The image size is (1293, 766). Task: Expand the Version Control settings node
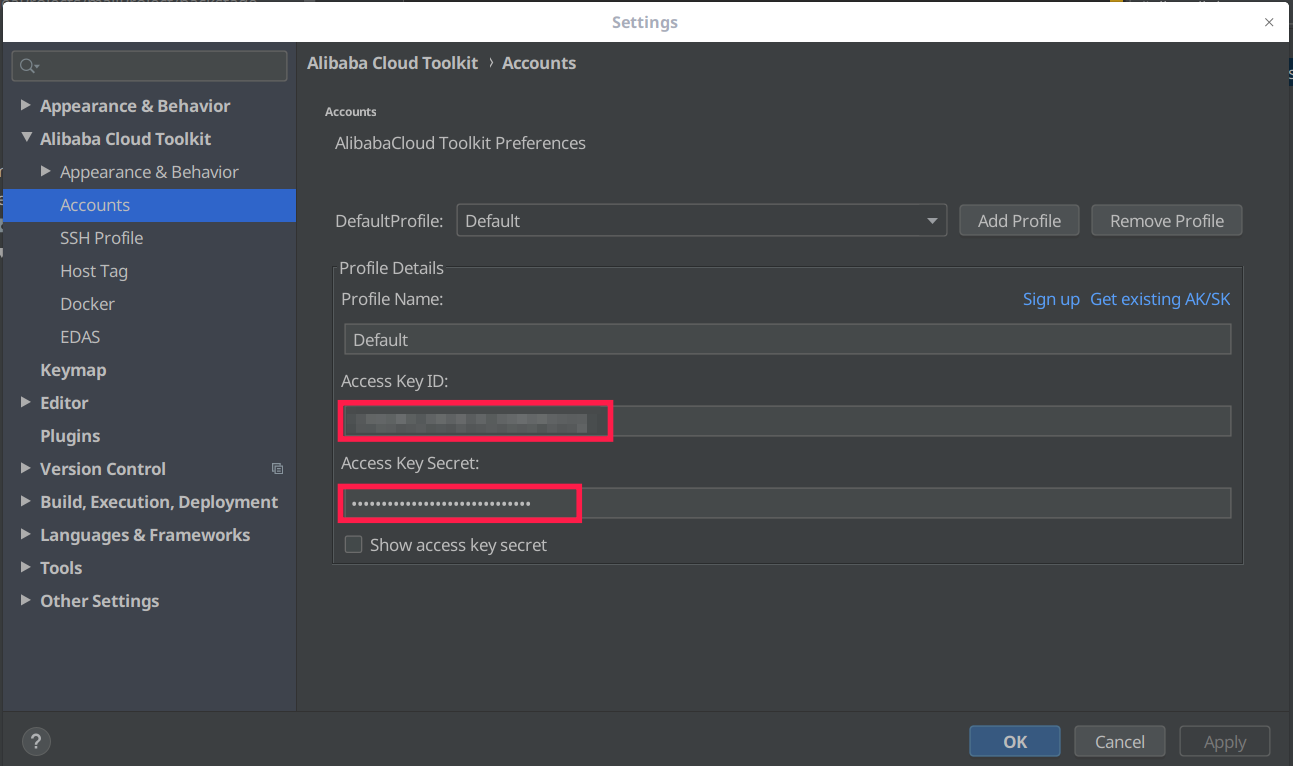tap(26, 469)
